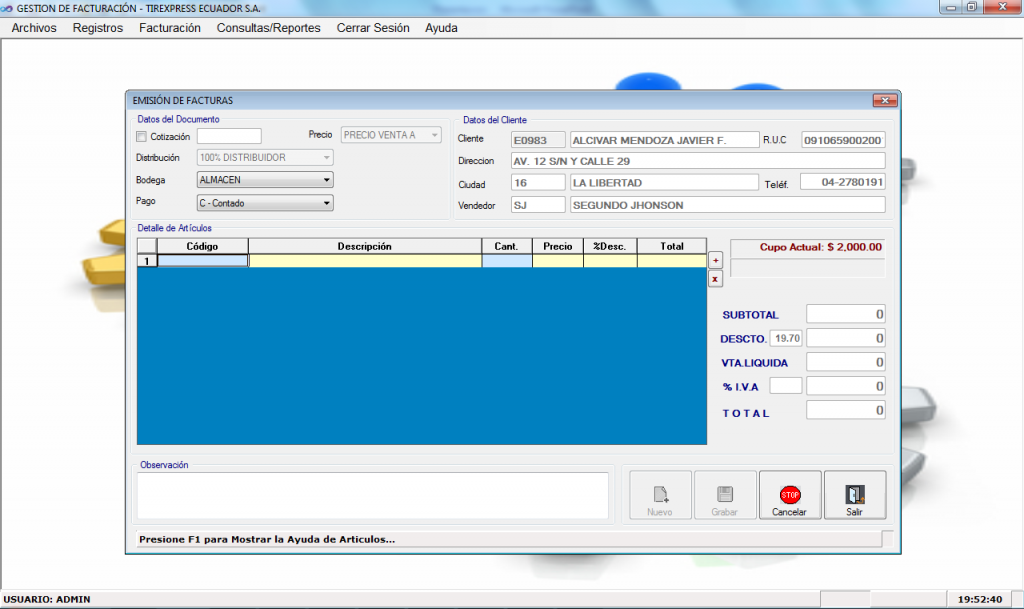Screen dimensions: 1024x609
Task: Expand the Bodega ALMACEN dropdown
Action: point(326,180)
